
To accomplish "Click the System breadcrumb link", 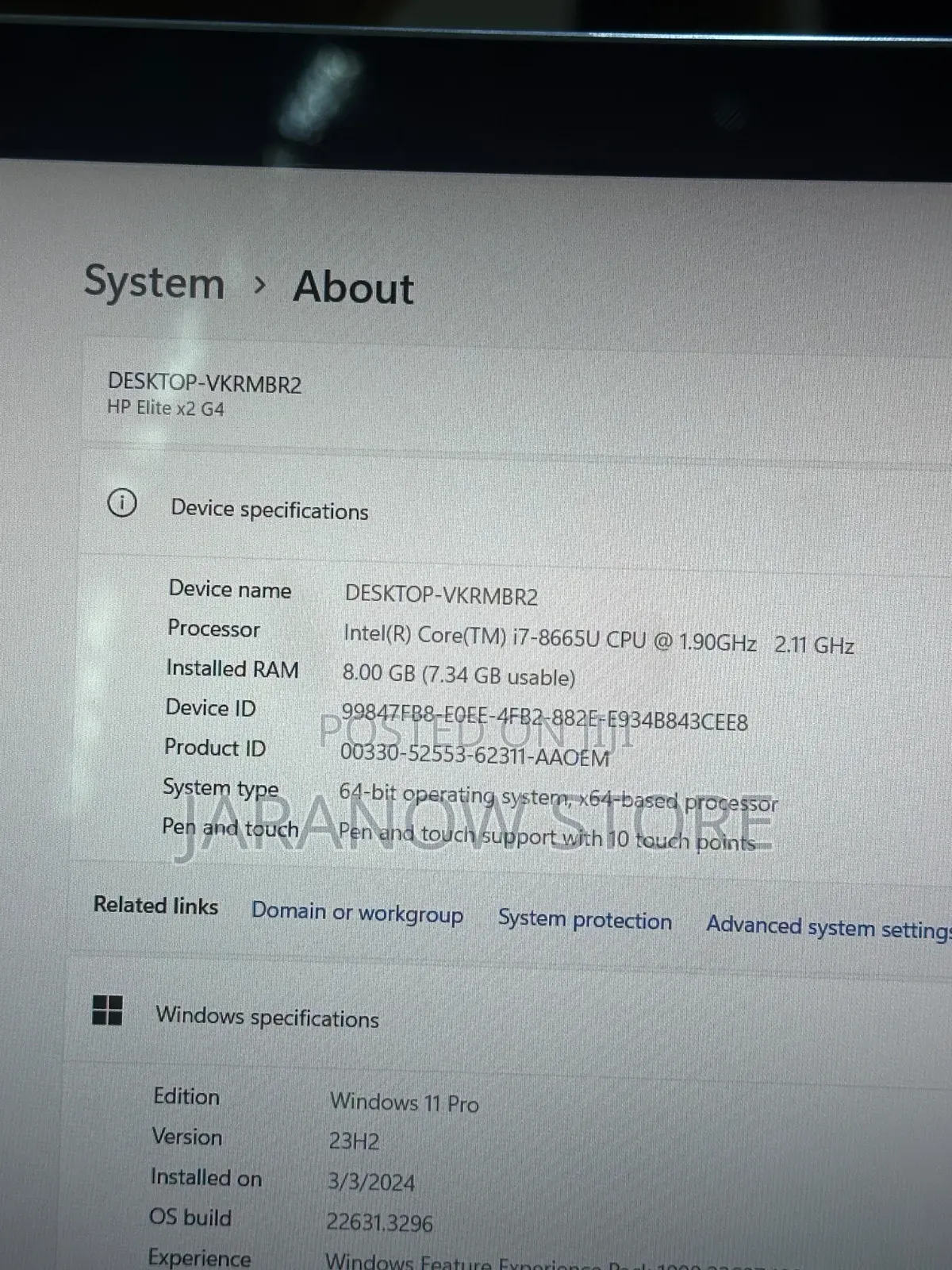I will (155, 283).
